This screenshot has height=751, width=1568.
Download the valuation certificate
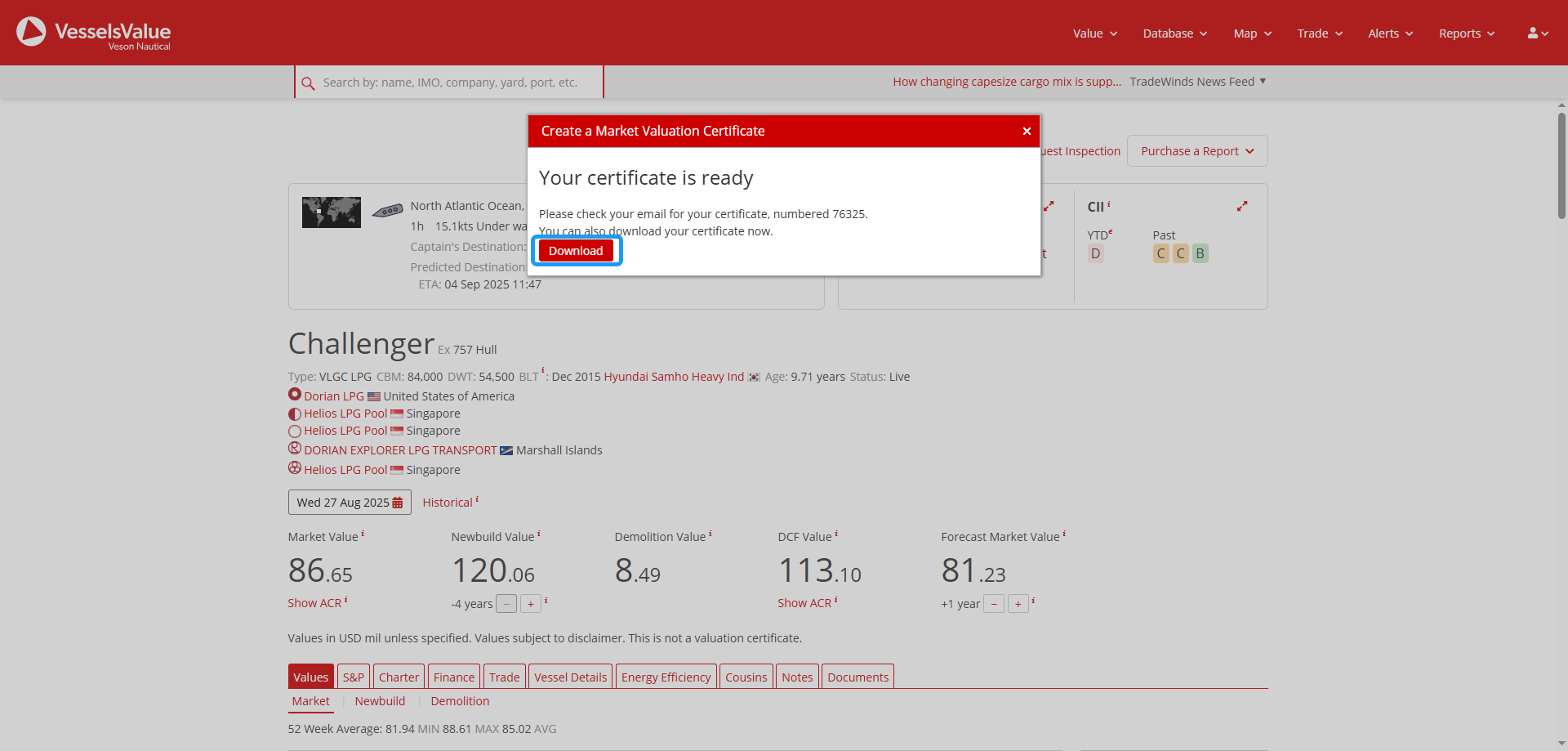[x=576, y=251]
